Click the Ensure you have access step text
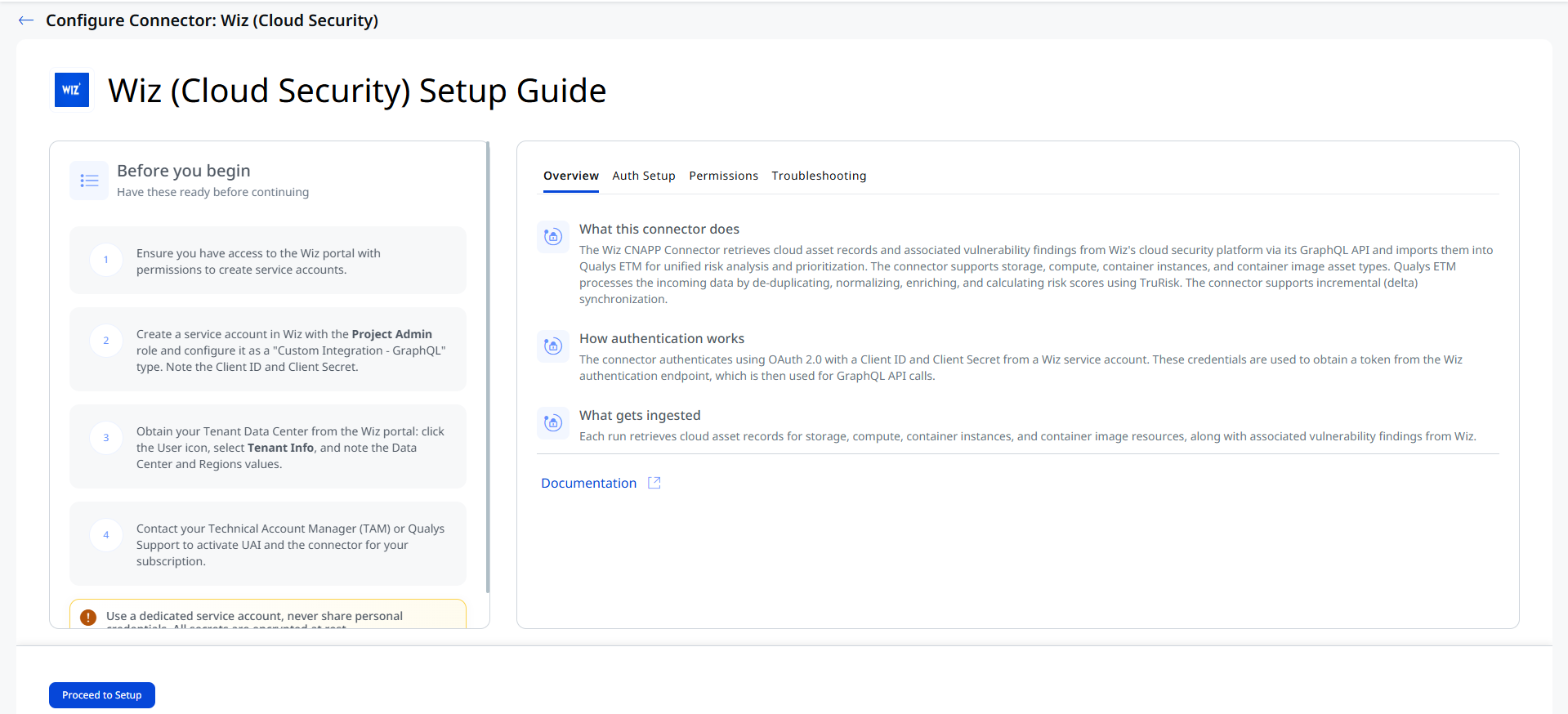 258,261
